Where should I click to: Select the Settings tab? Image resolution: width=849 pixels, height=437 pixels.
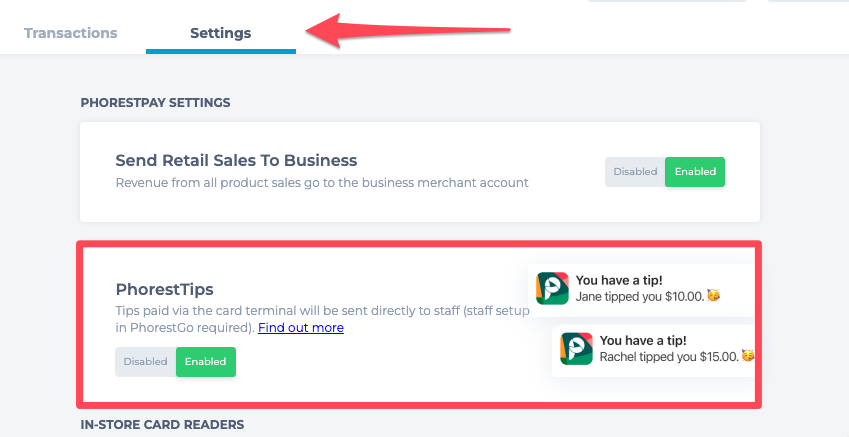pos(220,33)
